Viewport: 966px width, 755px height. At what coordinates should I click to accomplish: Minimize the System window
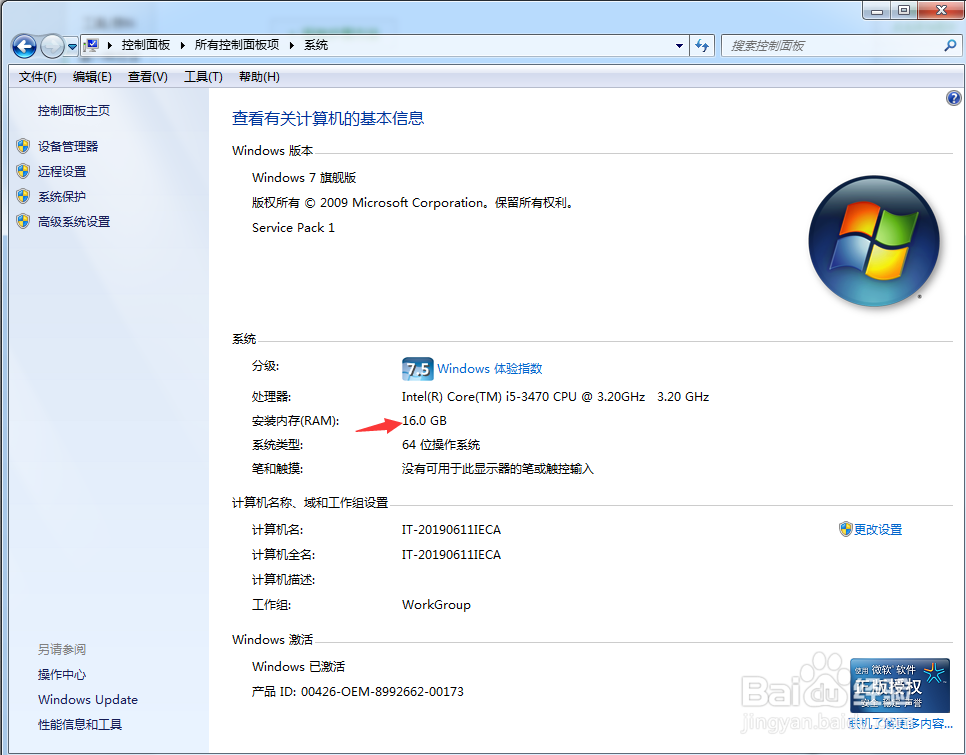coord(876,10)
